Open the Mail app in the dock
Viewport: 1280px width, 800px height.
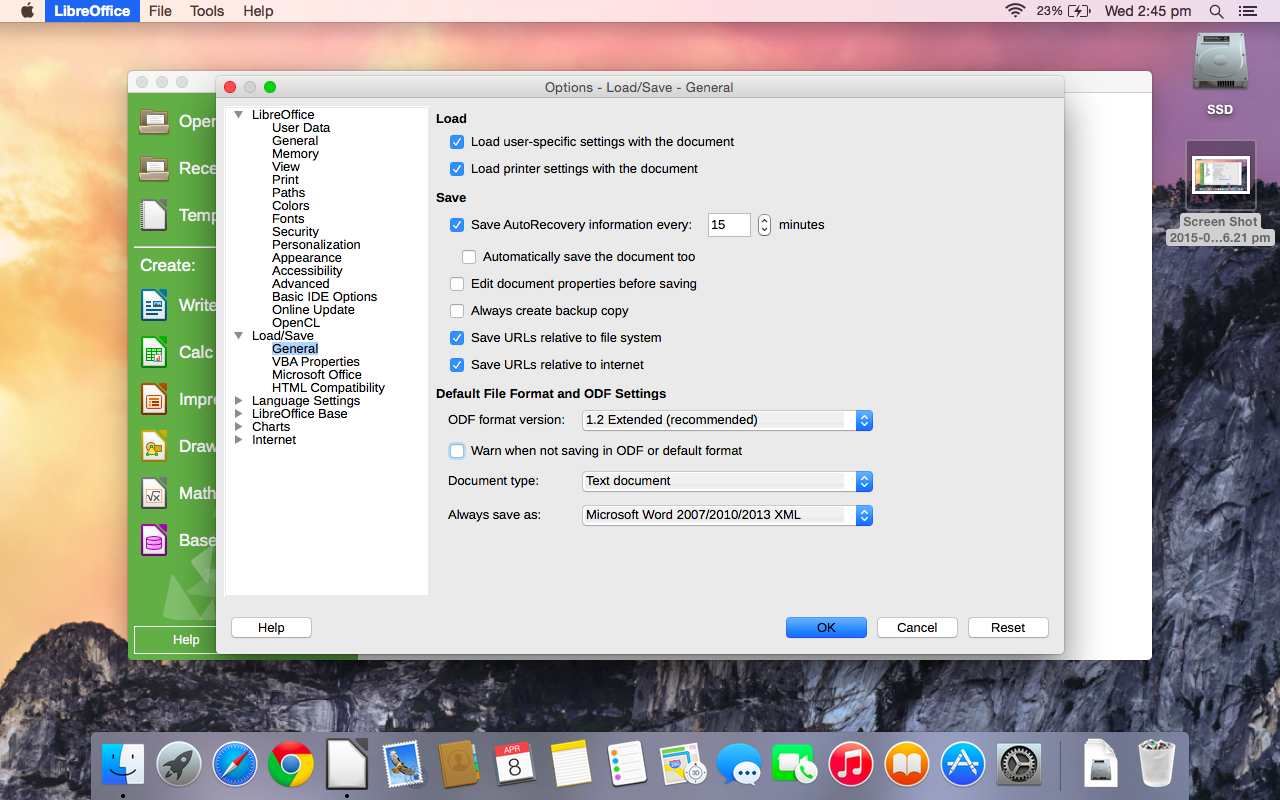(403, 765)
